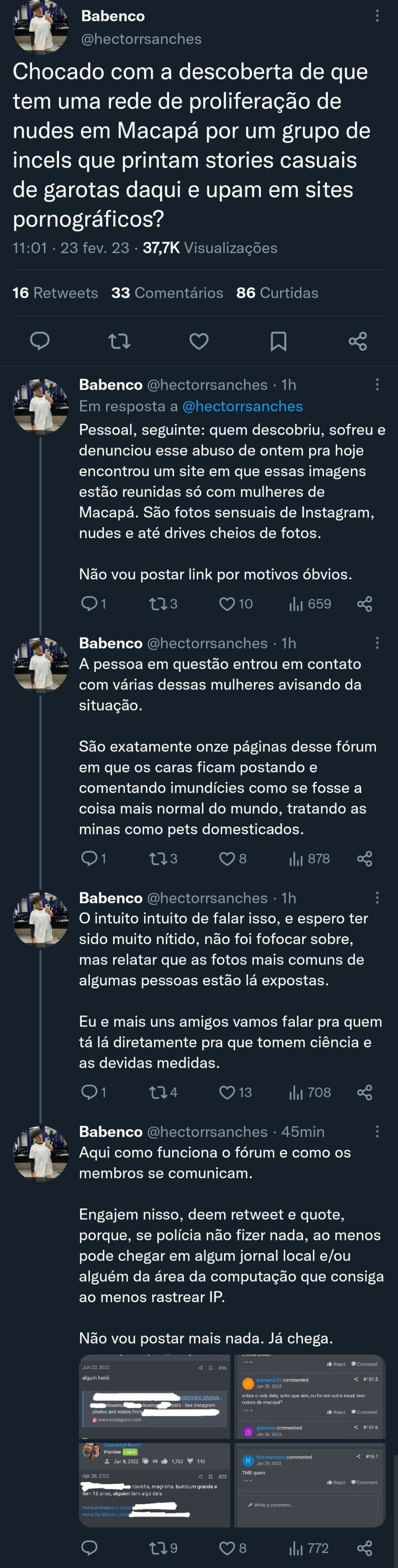Bookmark the main tweet
The width and height of the screenshot is (398, 1568).
[x=278, y=341]
